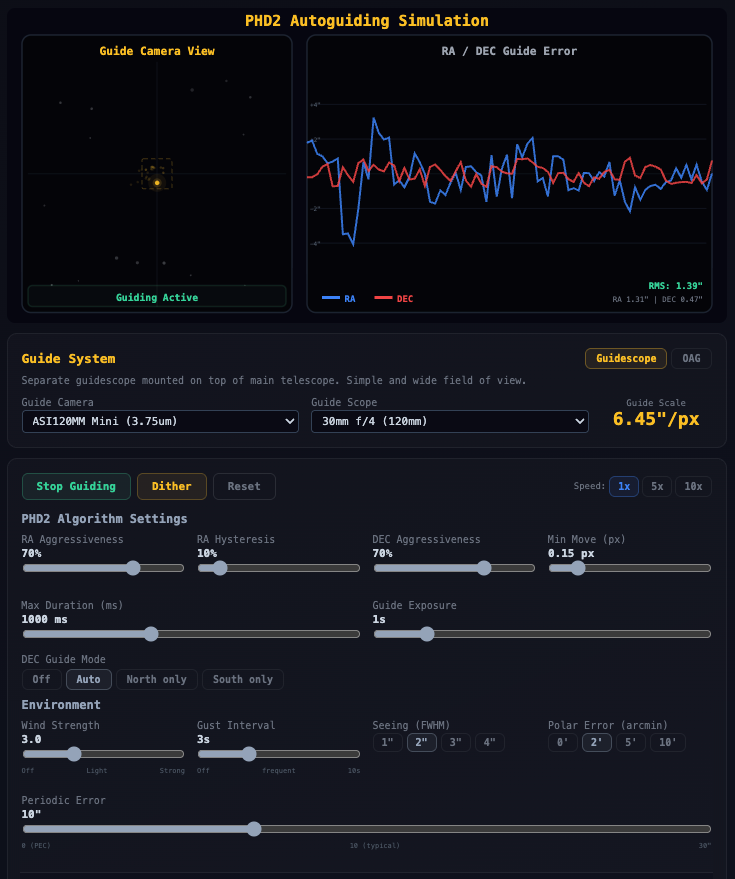The width and height of the screenshot is (735, 879).
Task: Select 1x simulation speed
Action: tap(623, 486)
